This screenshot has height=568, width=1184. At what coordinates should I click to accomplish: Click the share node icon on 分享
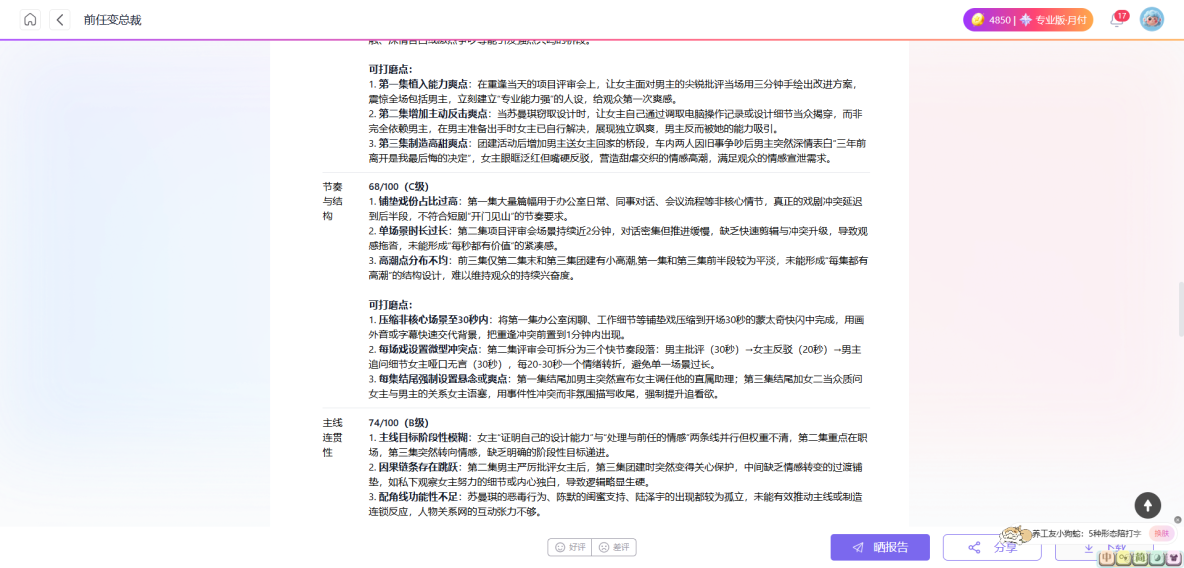pos(974,548)
